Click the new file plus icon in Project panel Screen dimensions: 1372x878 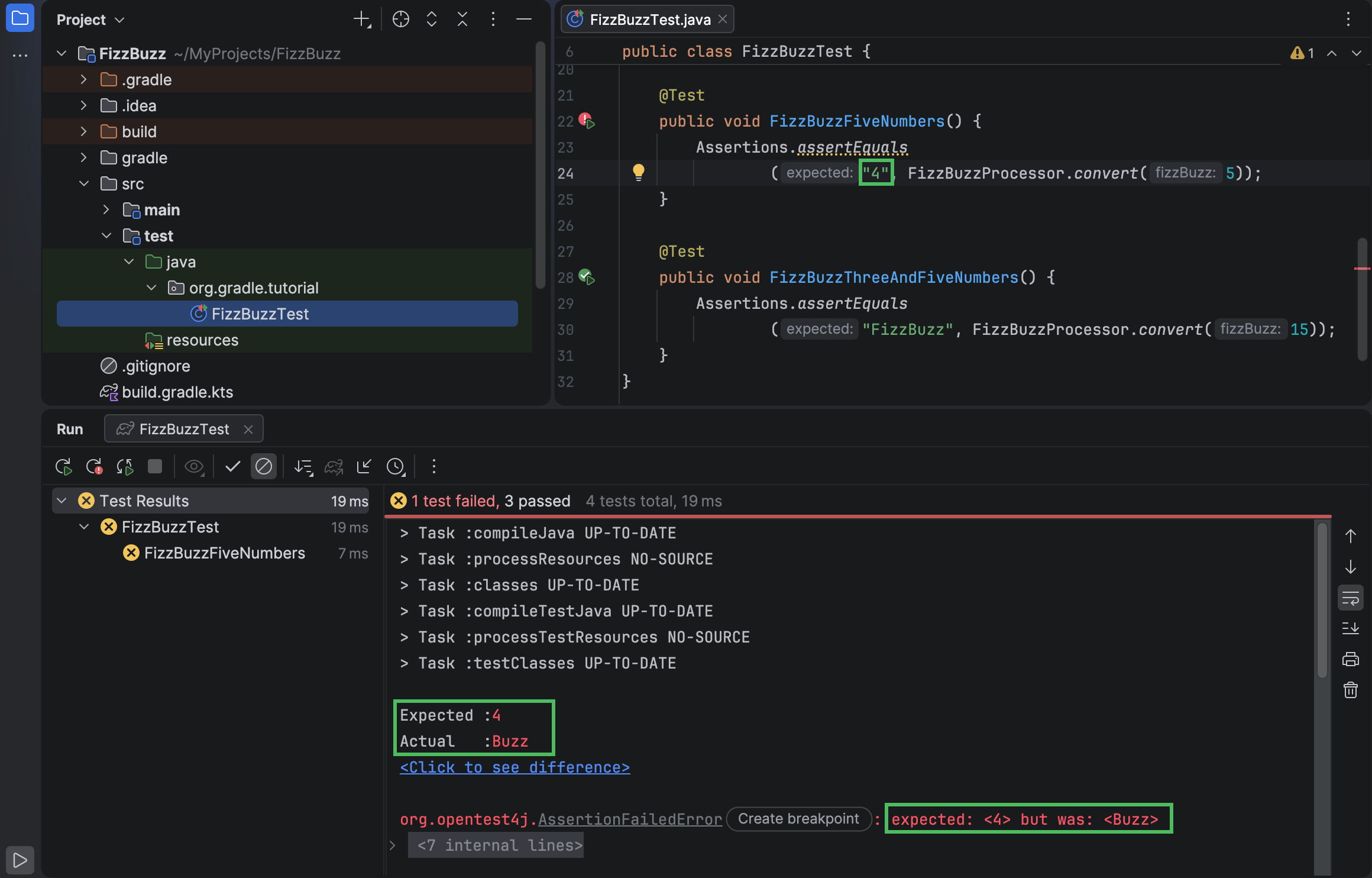(362, 20)
